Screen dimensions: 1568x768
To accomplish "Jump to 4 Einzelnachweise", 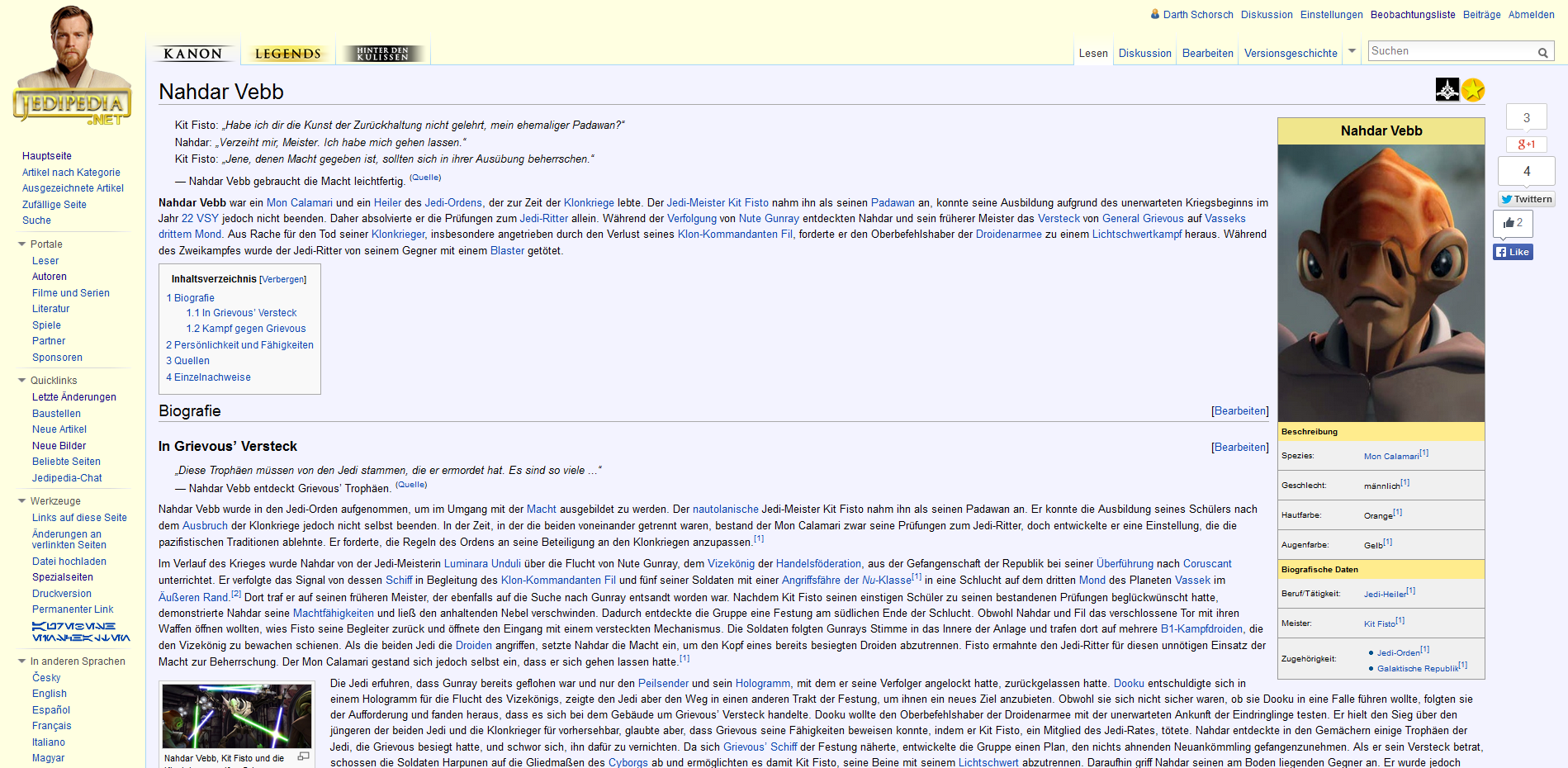I will 208,377.
